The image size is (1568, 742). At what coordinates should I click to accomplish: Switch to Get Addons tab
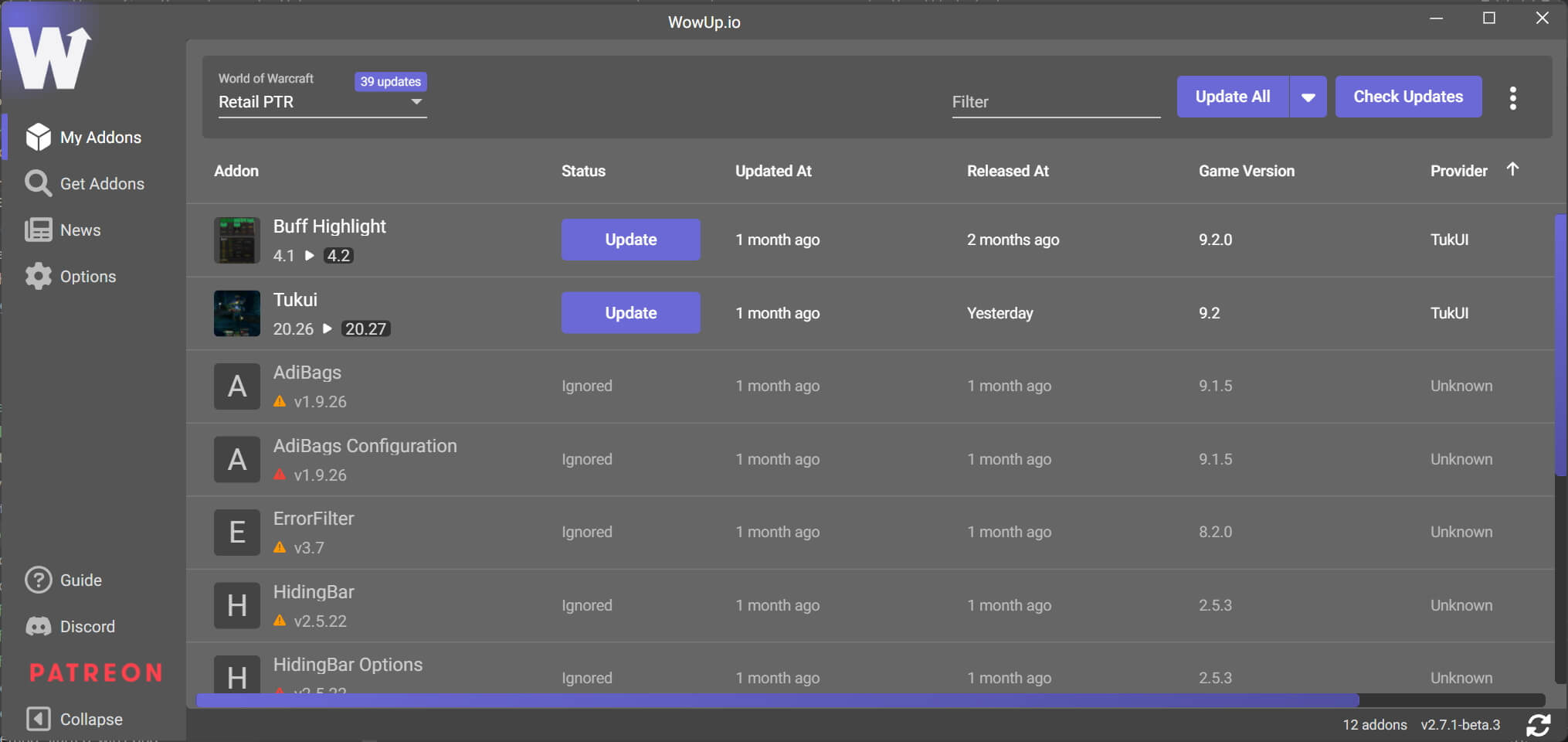(x=93, y=184)
